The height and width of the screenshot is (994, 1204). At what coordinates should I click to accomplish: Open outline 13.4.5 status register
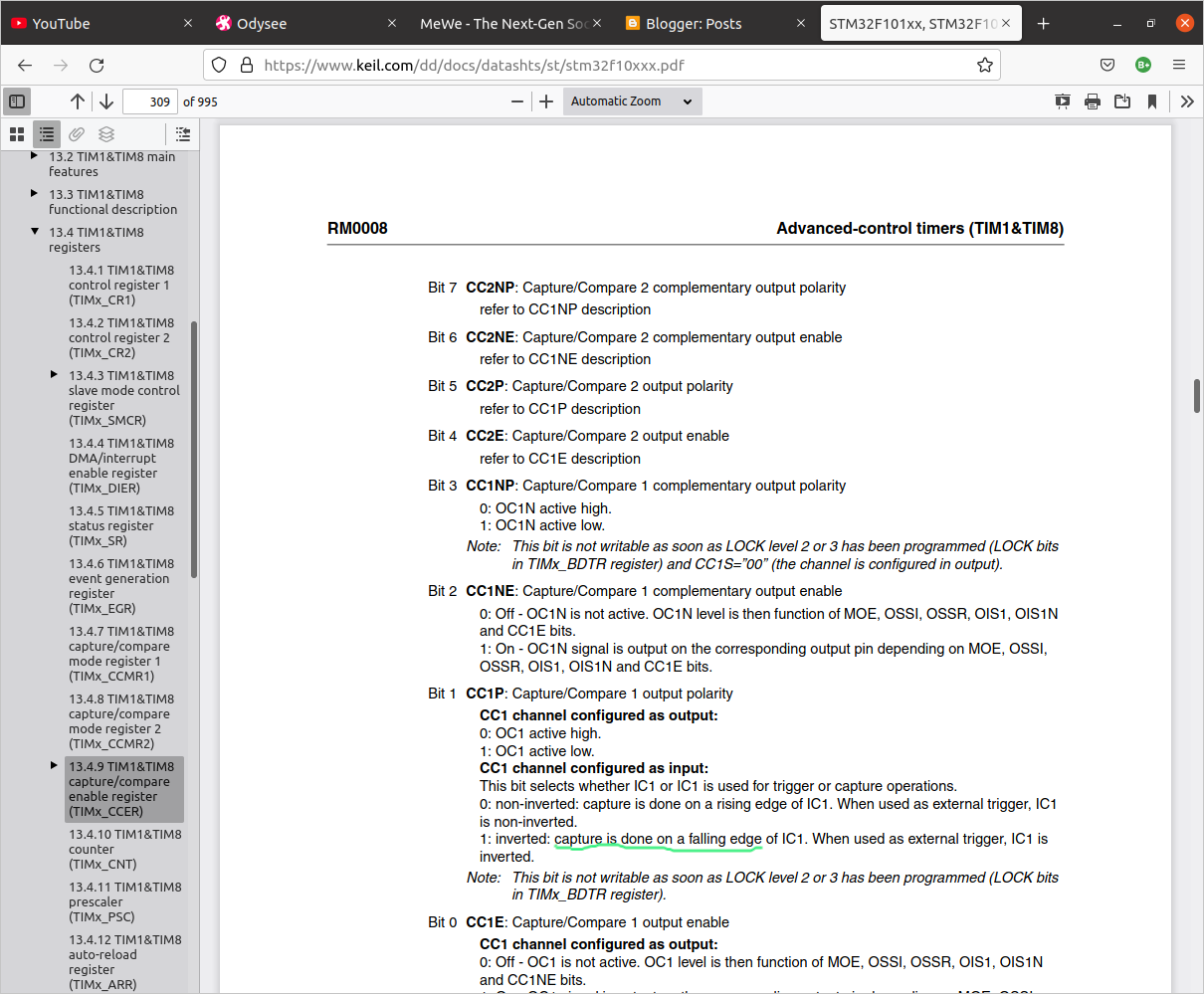click(121, 525)
